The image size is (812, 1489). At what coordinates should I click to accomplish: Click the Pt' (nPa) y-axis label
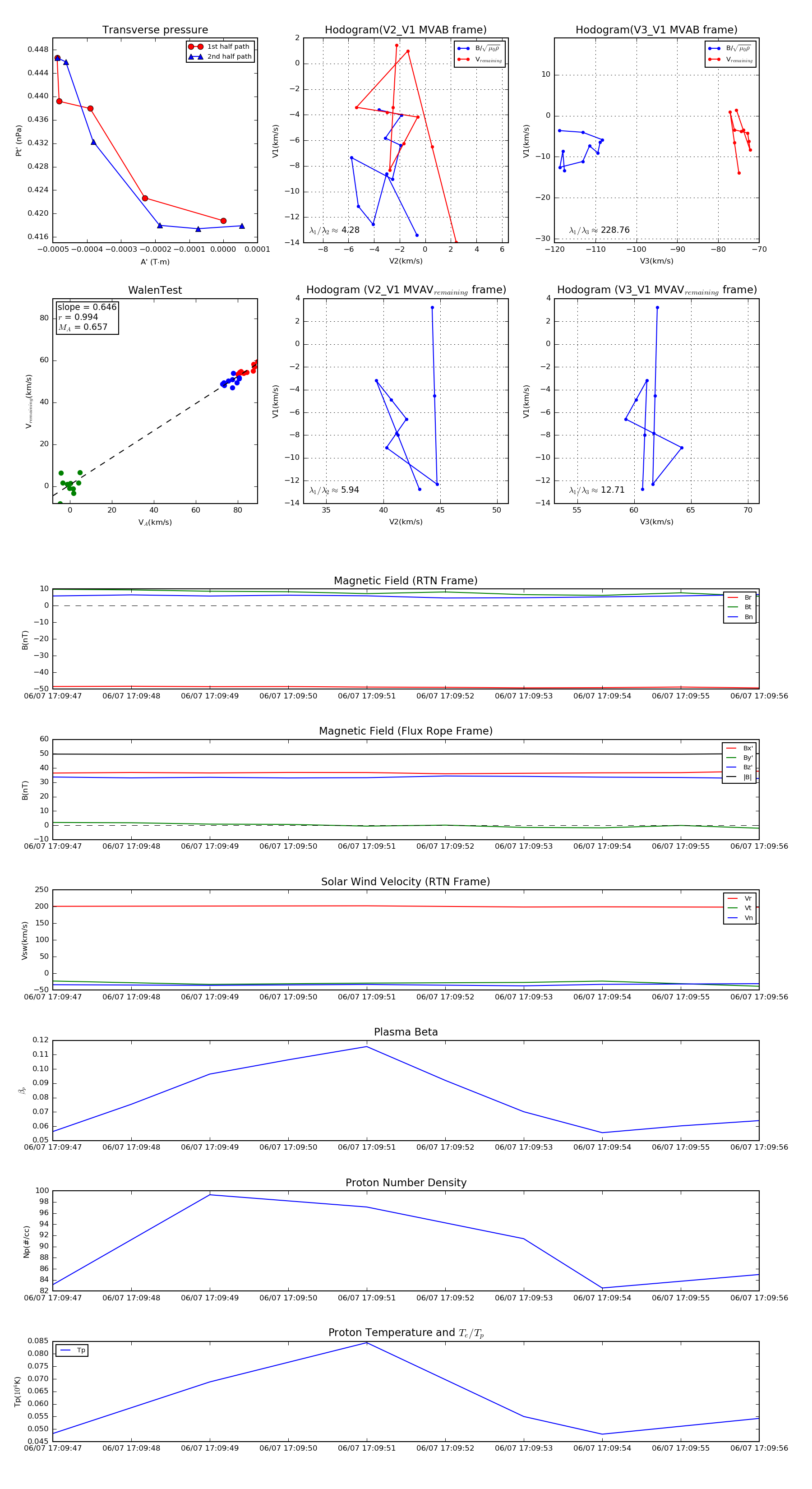[x=18, y=140]
